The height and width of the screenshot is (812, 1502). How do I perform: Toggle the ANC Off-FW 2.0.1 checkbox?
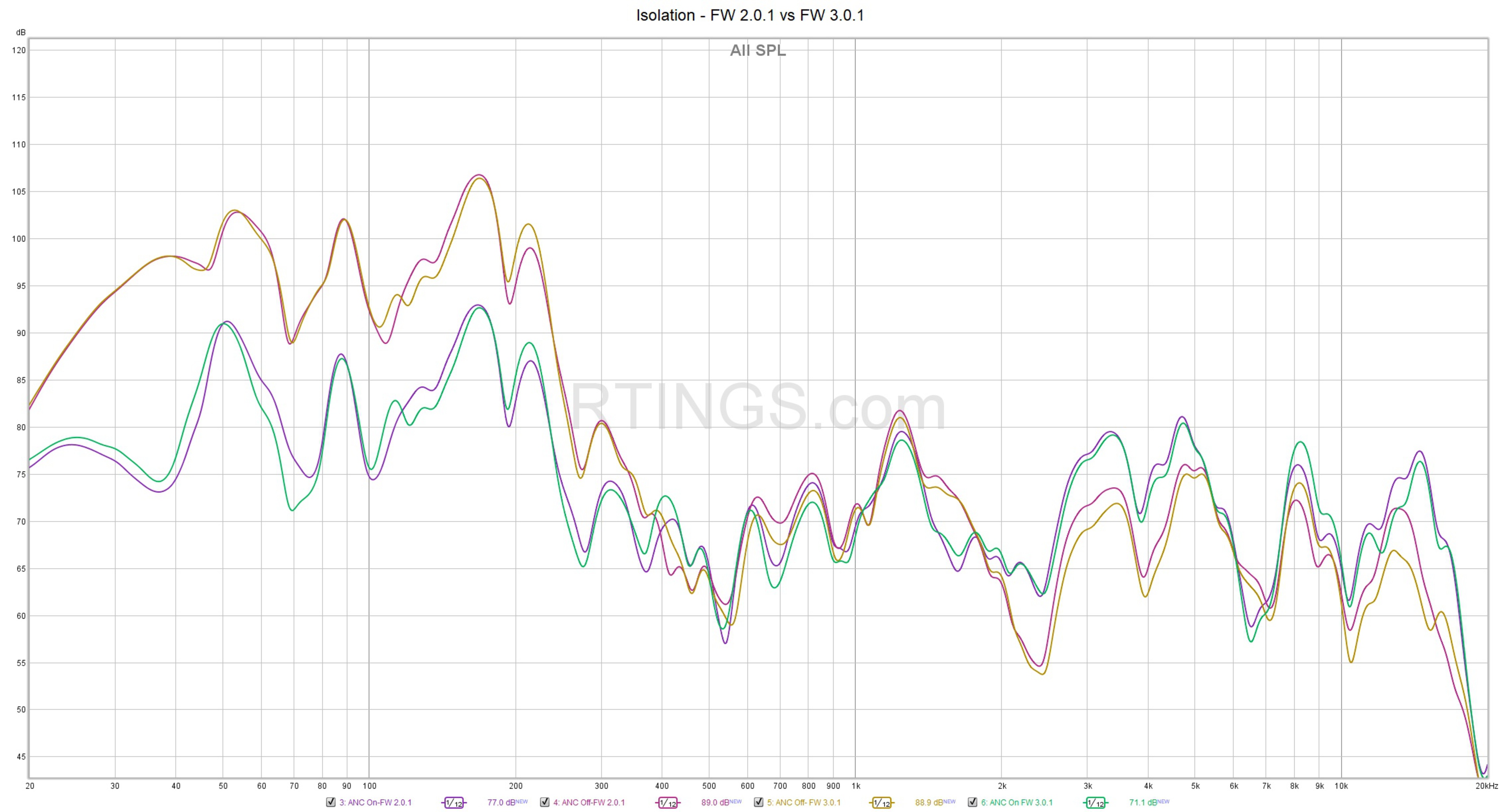[544, 802]
